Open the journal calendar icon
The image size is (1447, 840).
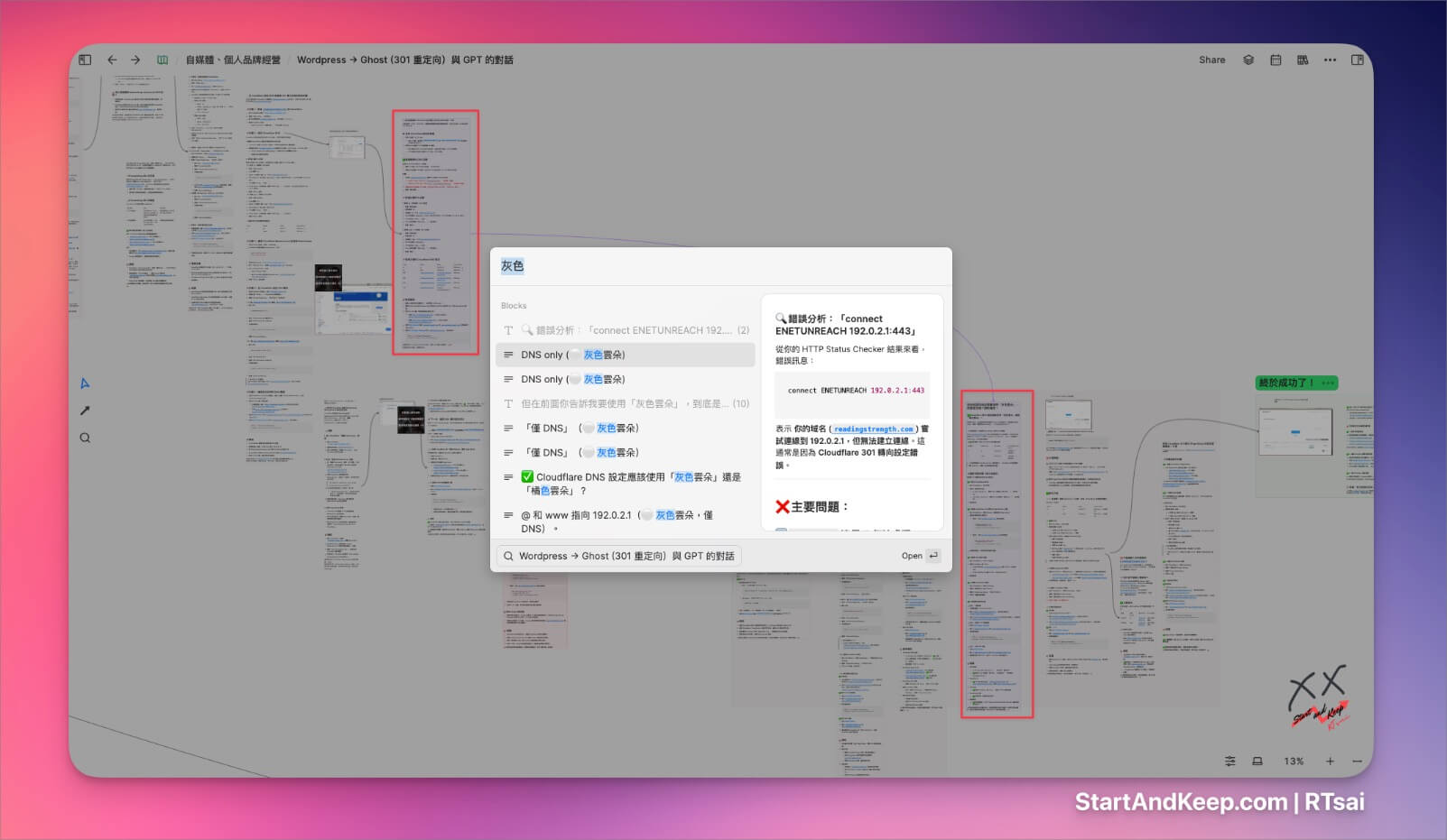click(1275, 60)
